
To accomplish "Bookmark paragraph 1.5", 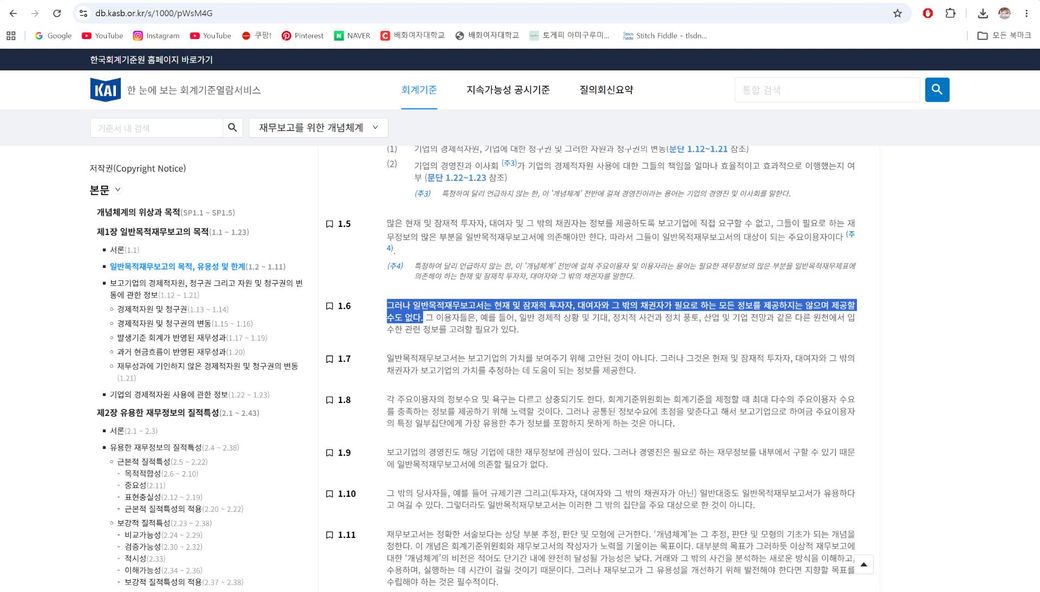I will [329, 224].
